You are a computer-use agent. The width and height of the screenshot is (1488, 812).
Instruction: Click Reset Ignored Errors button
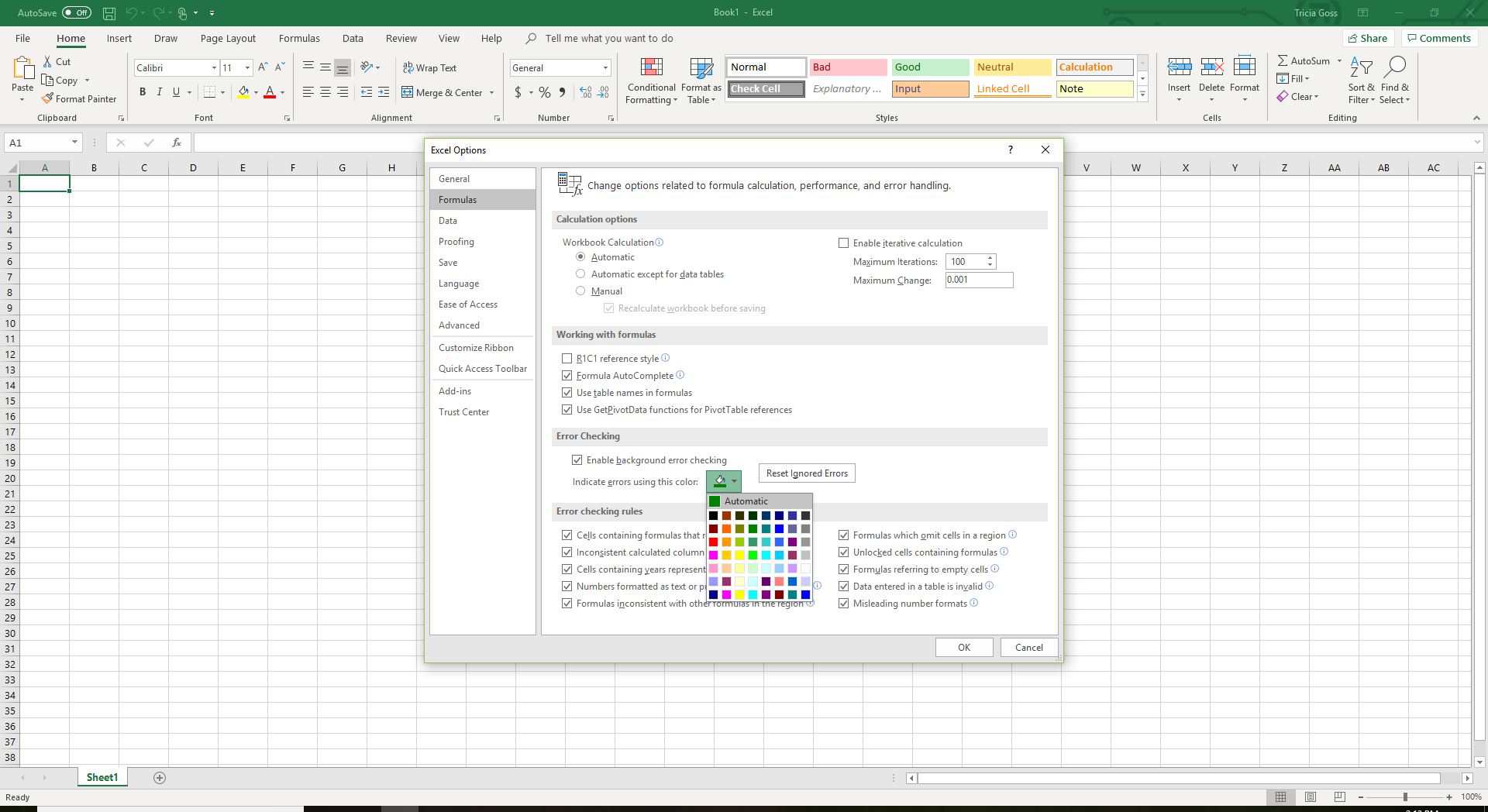point(807,473)
